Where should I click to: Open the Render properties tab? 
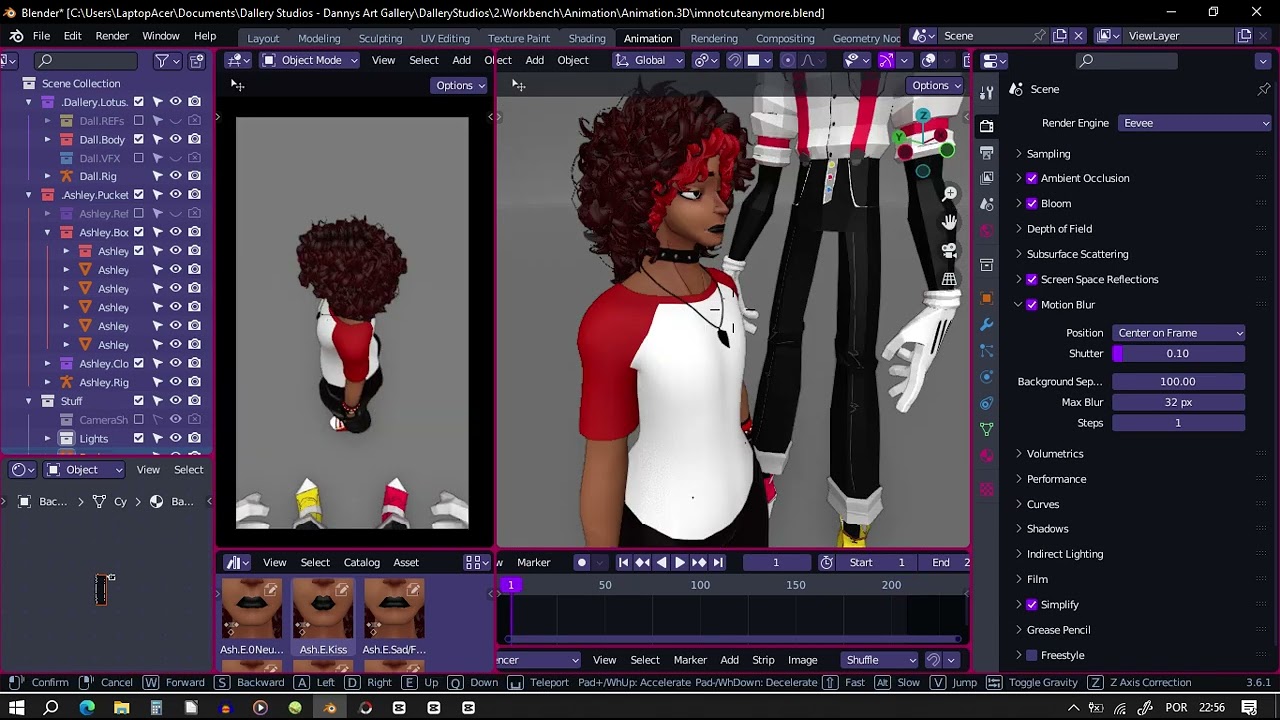click(987, 126)
